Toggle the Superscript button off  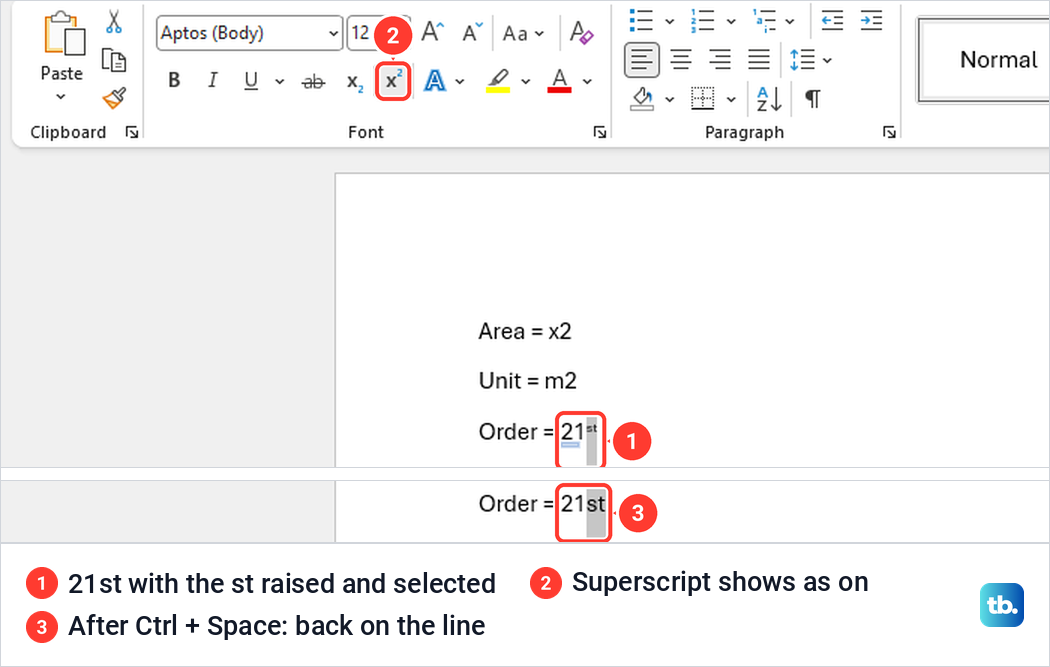tap(392, 81)
